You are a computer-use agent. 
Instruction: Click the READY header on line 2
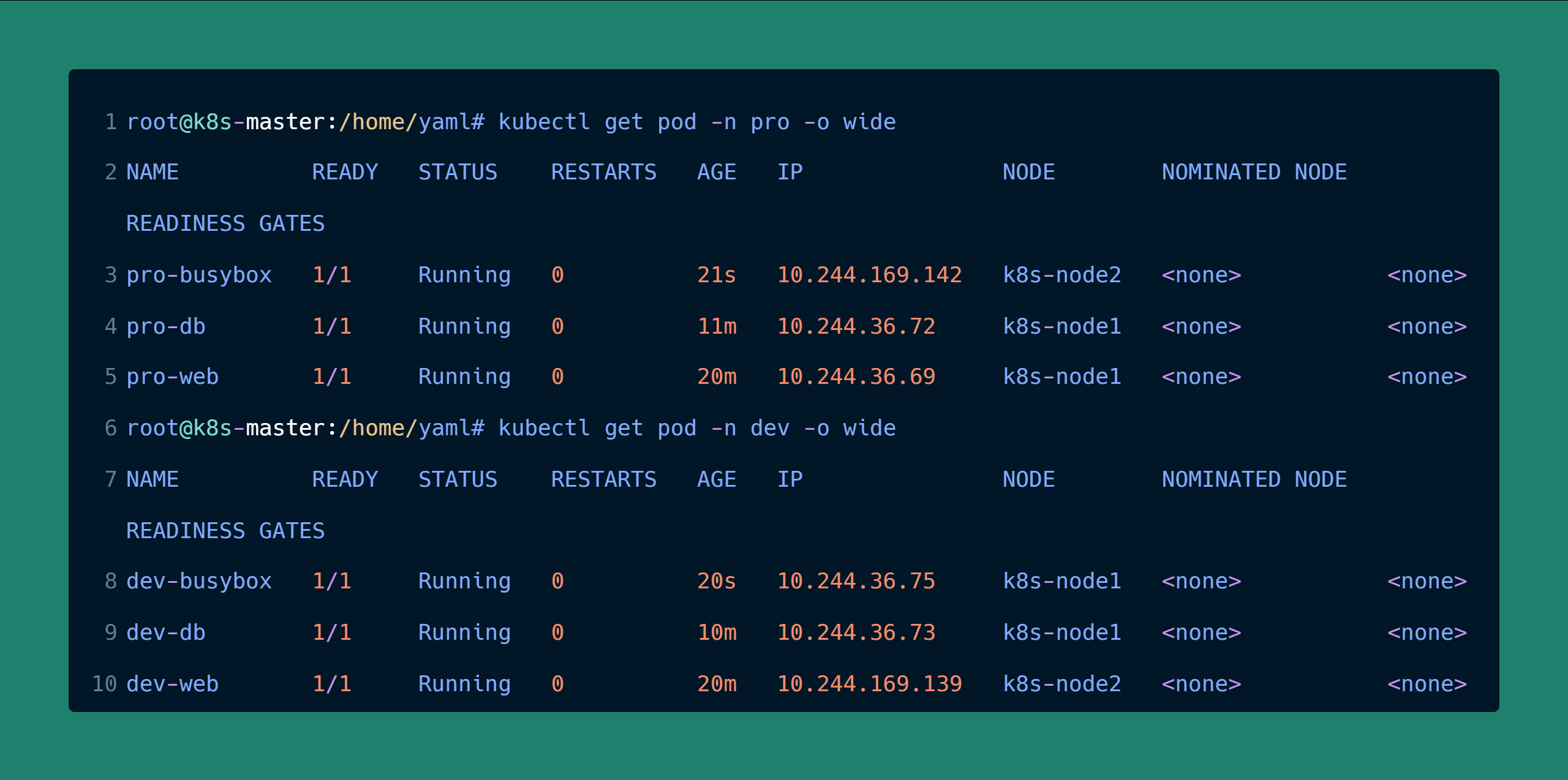[x=345, y=172]
